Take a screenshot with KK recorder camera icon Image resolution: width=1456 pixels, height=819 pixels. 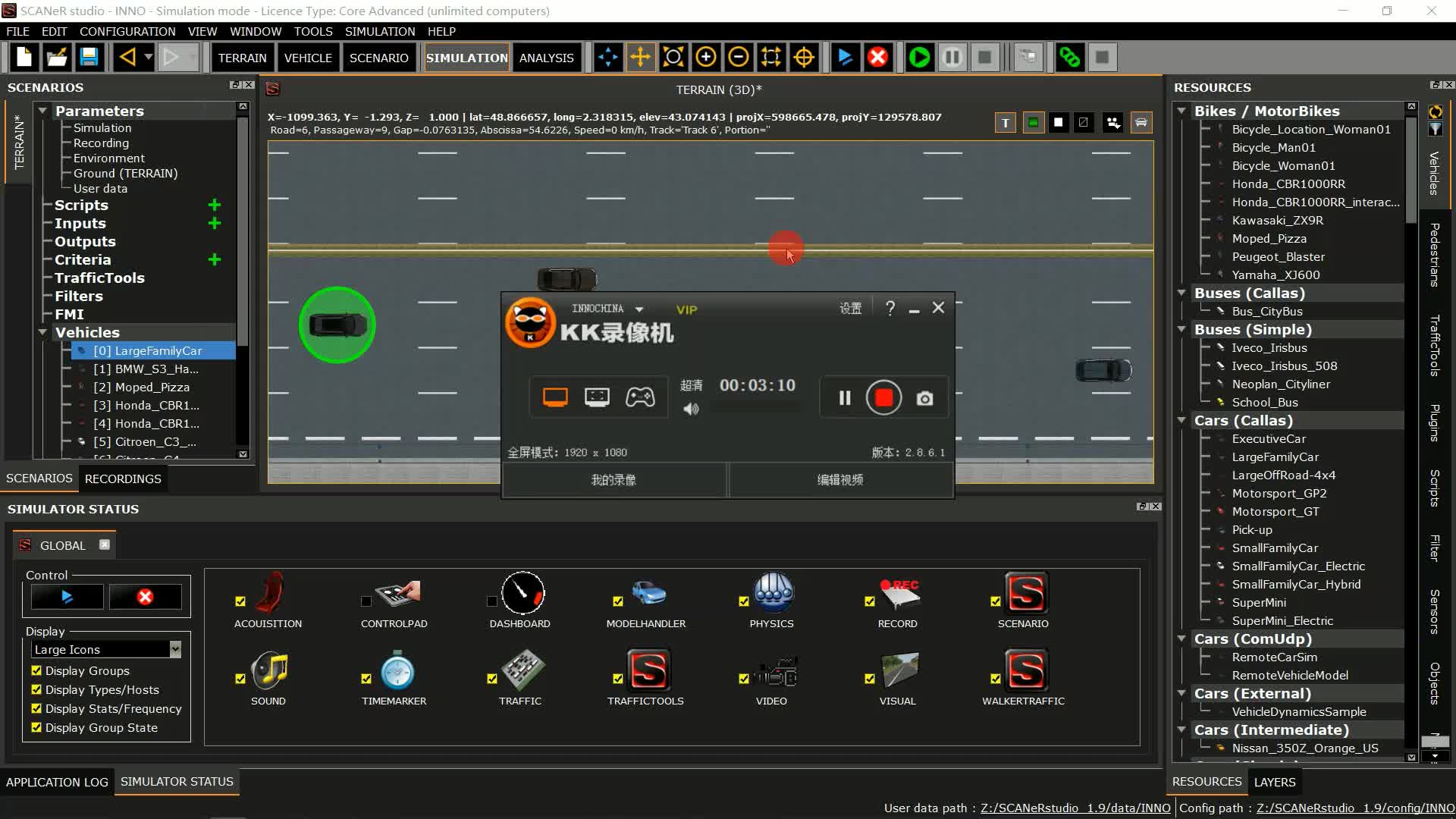pyautogui.click(x=924, y=398)
